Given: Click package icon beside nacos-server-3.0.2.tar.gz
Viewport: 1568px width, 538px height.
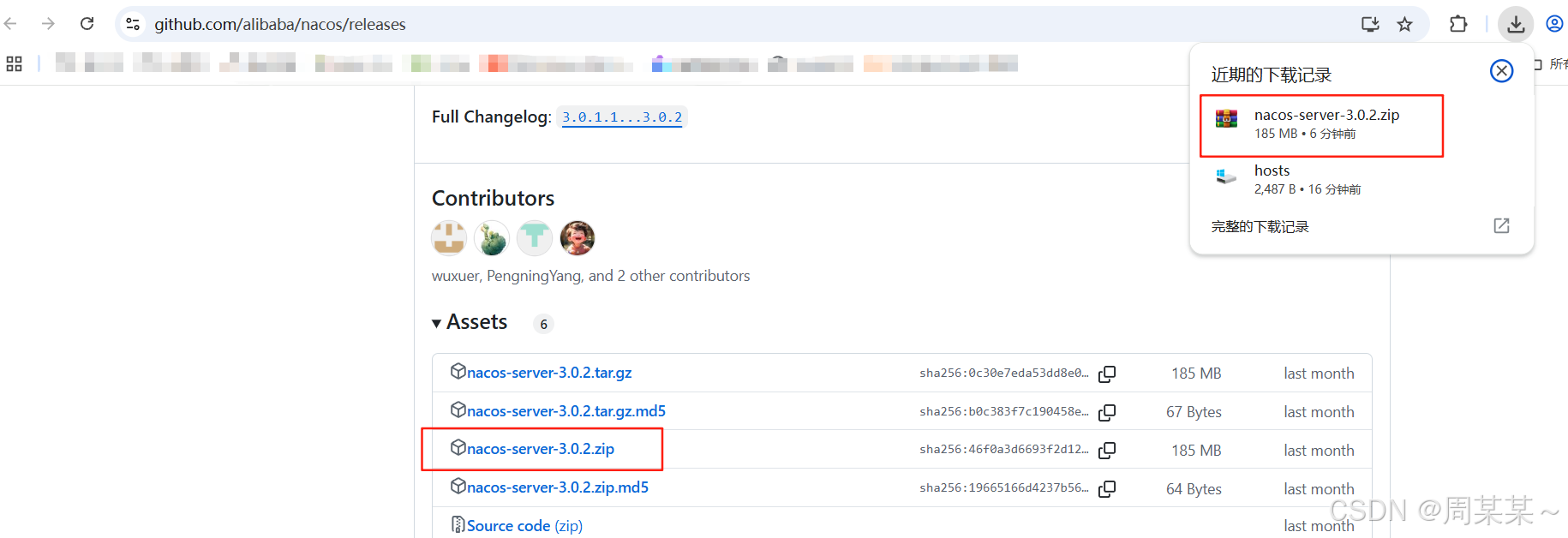Looking at the screenshot, I should [x=458, y=371].
